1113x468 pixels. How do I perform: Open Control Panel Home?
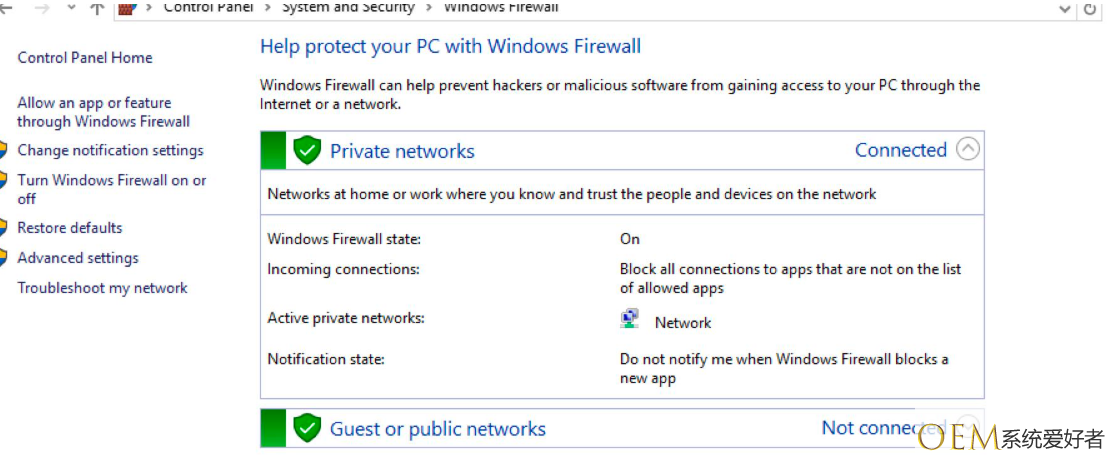coord(85,58)
